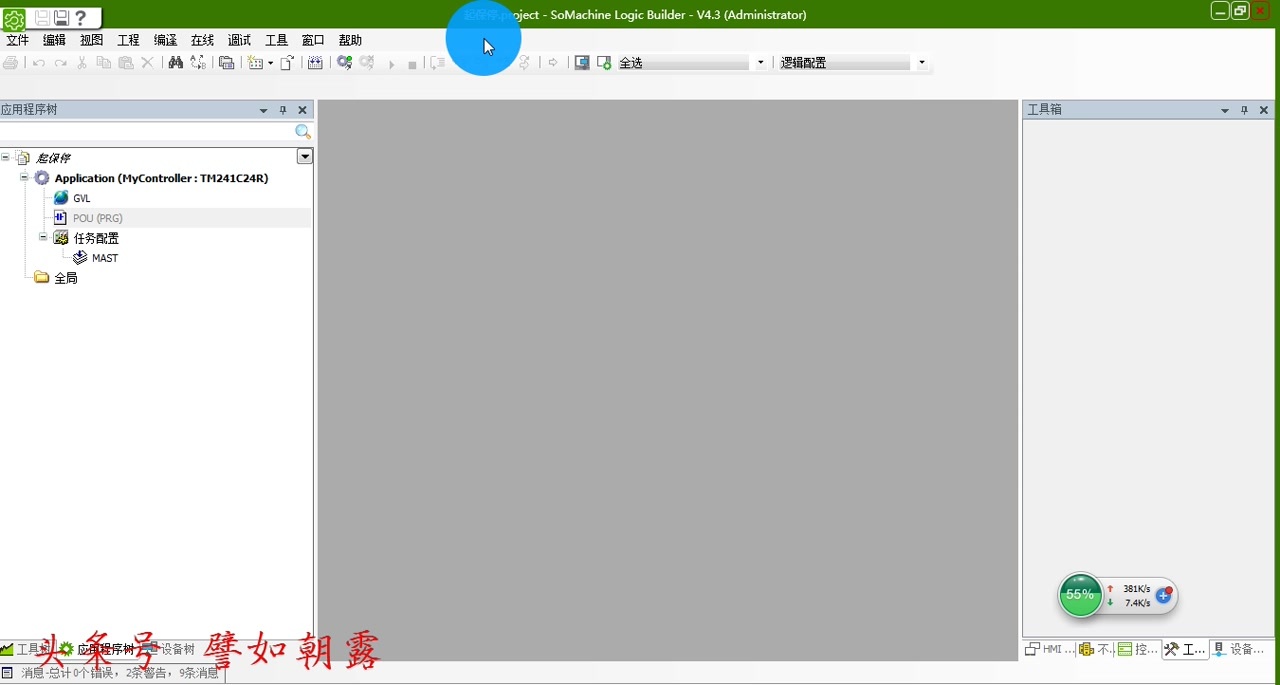Open dropdown button on the 起保停 row

tap(305, 156)
